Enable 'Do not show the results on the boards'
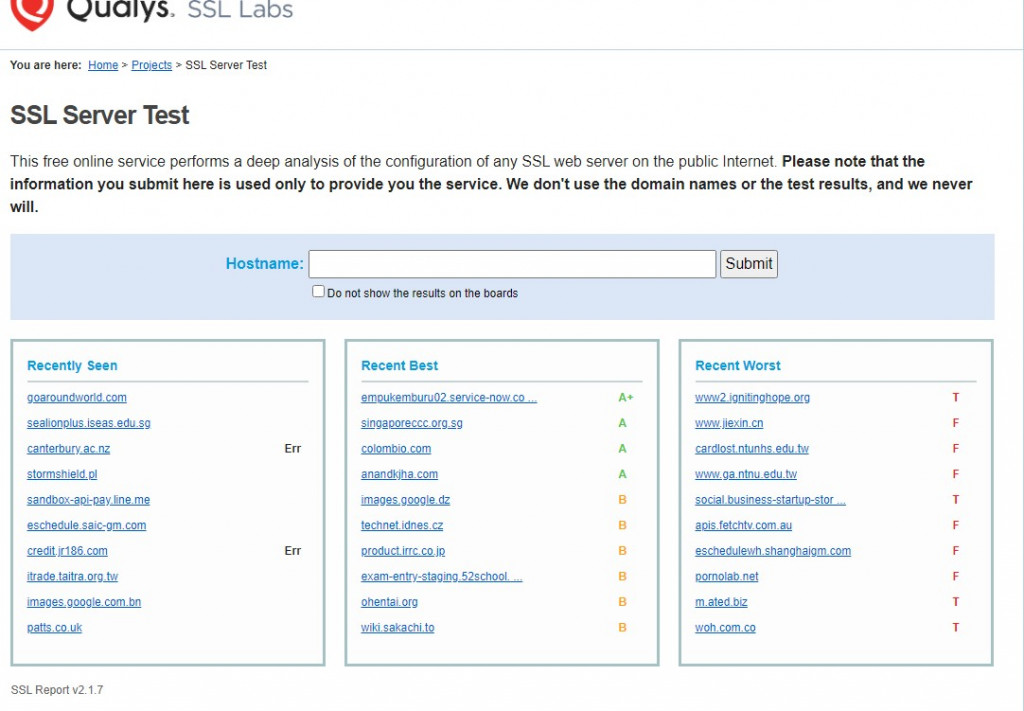 pyautogui.click(x=318, y=292)
